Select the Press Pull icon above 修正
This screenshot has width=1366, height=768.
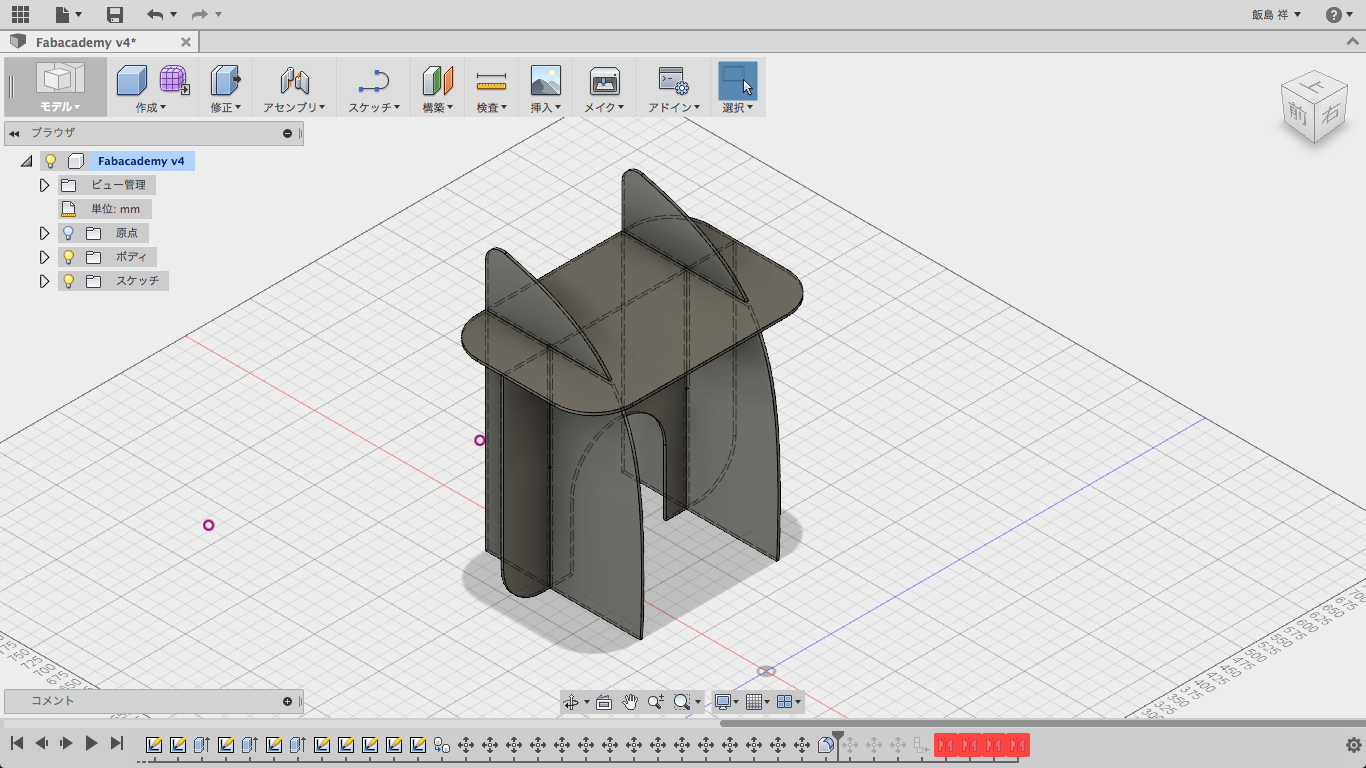225,80
